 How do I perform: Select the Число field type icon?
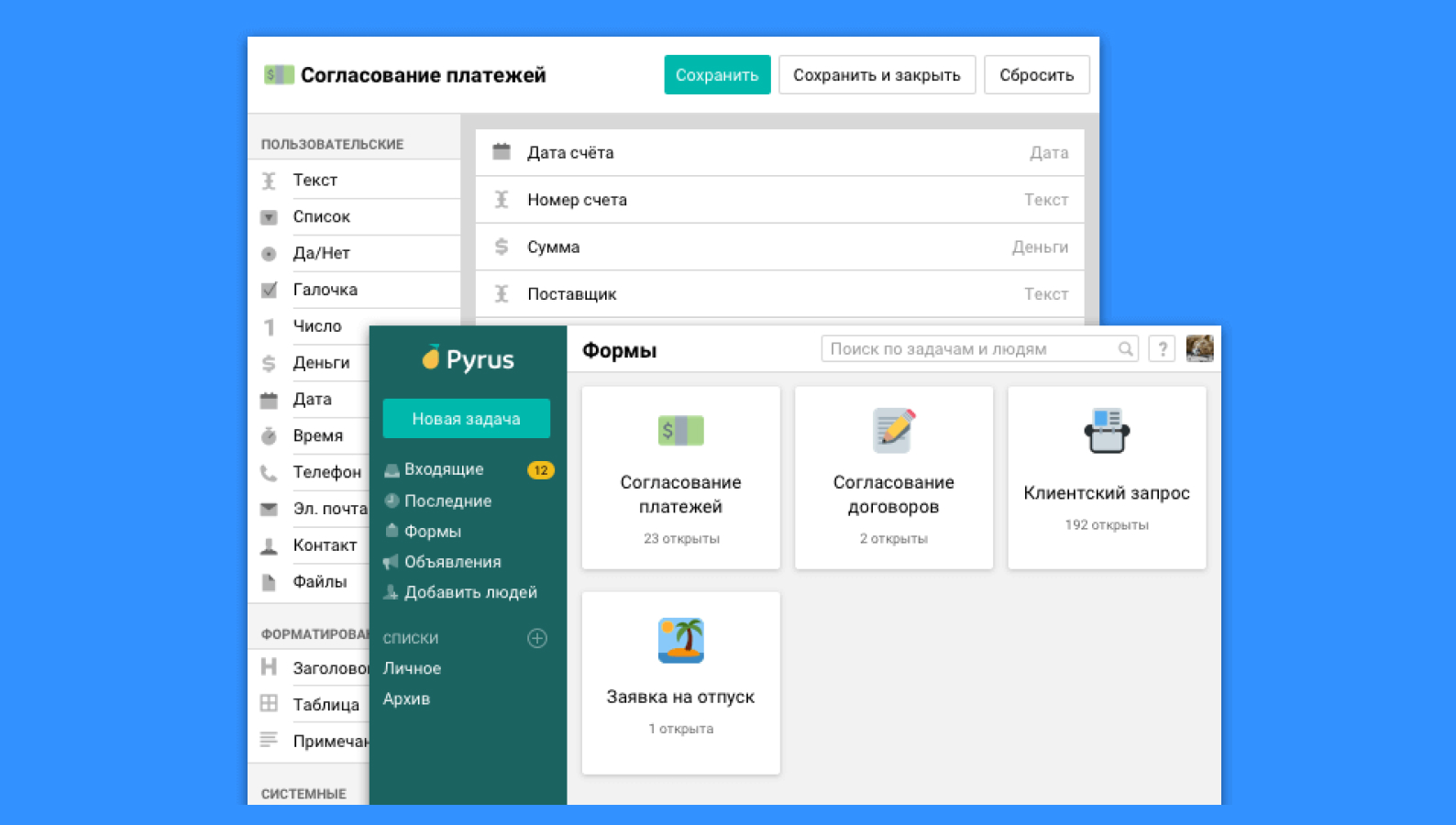[269, 326]
